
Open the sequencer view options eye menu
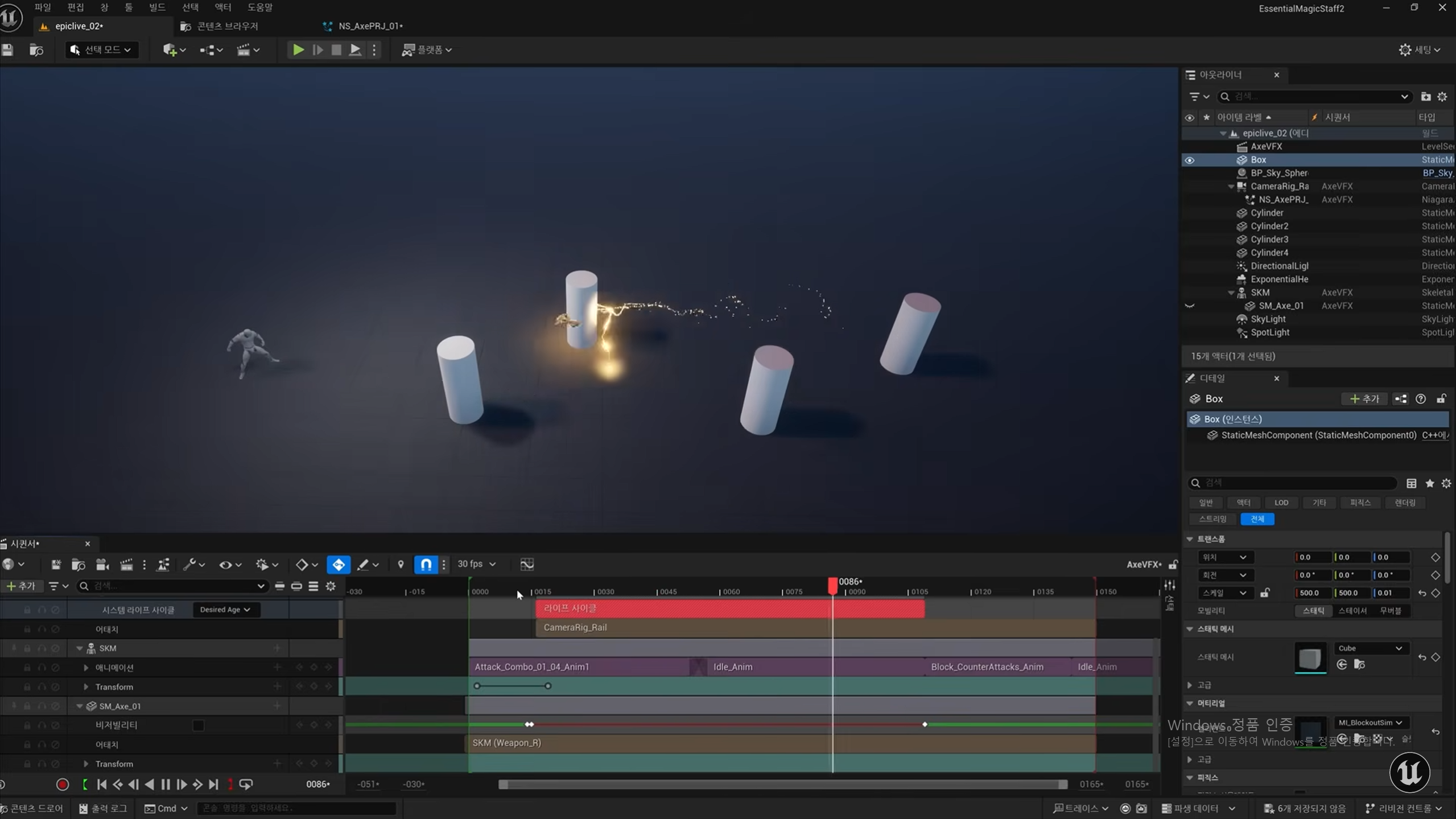point(230,564)
